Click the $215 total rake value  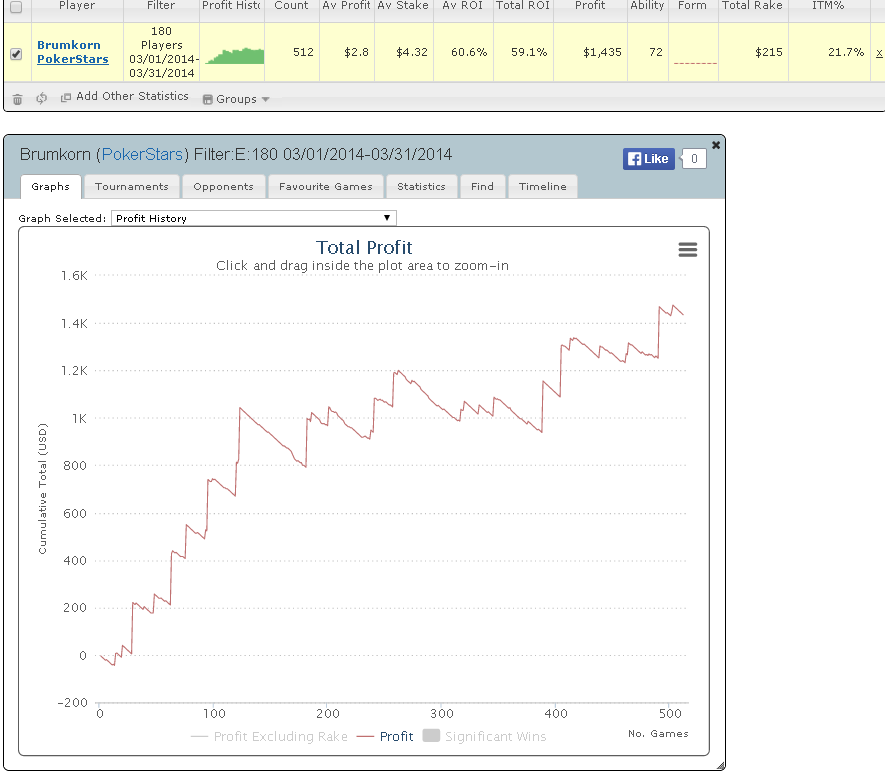point(769,53)
